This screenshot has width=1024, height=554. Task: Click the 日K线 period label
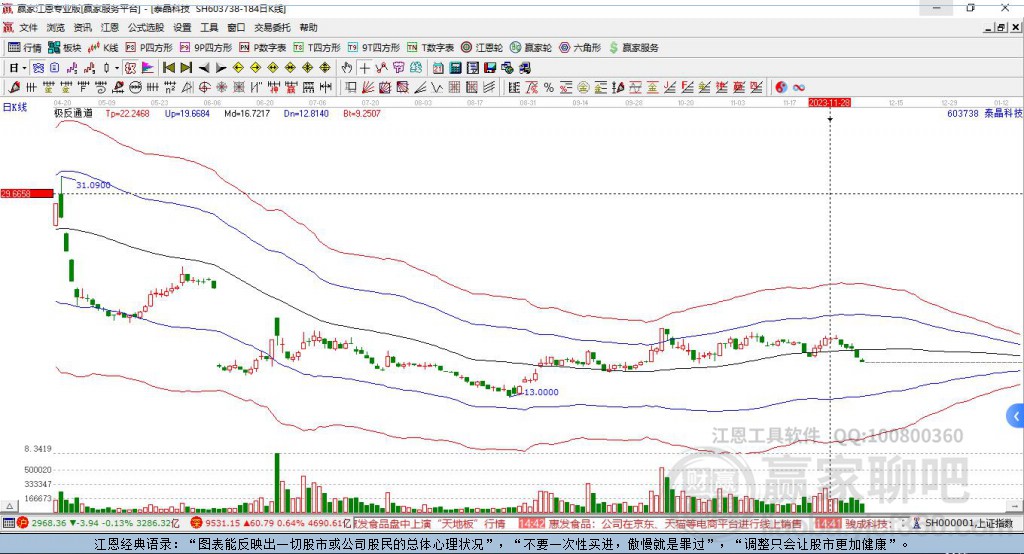coord(15,107)
